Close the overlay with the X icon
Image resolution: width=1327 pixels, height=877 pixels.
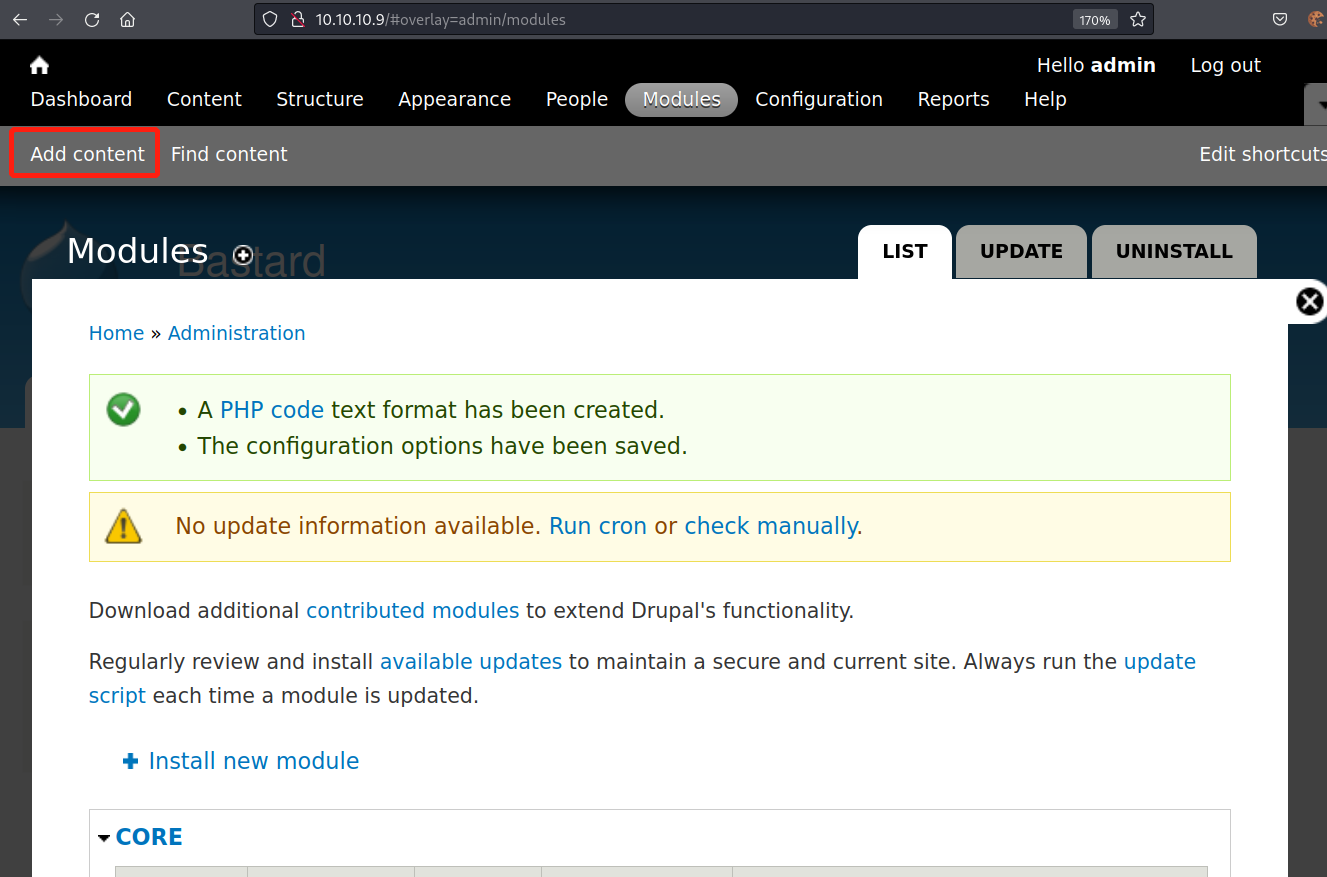tap(1309, 302)
